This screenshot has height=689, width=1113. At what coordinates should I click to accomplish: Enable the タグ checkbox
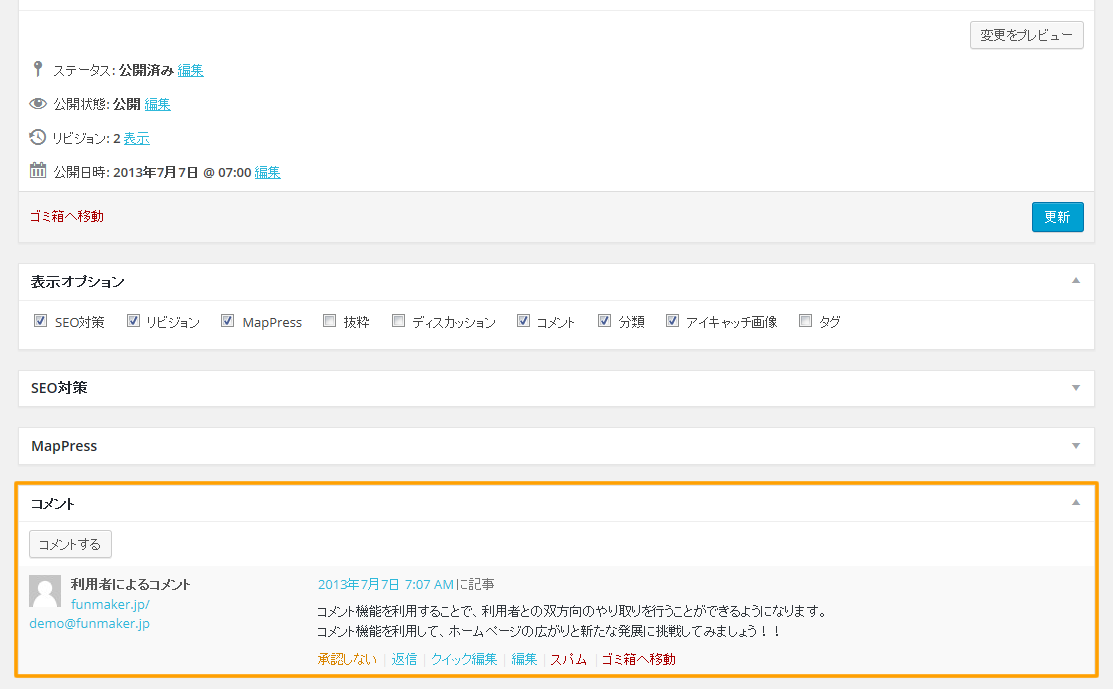point(805,320)
